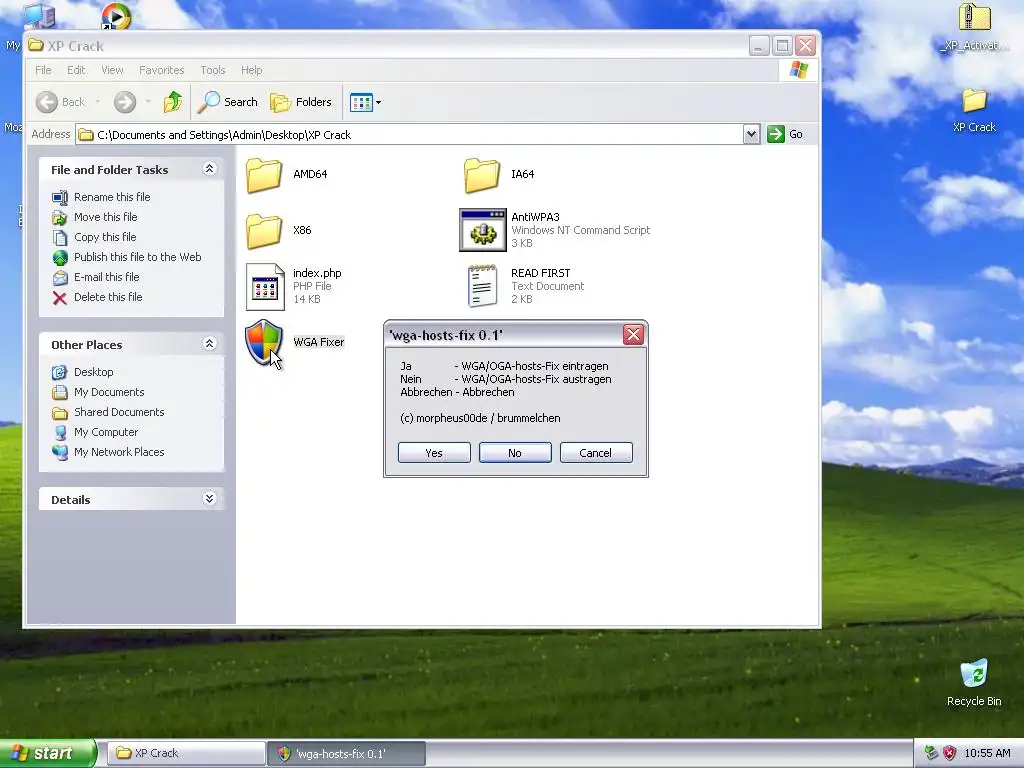Expand the Address bar dropdown
This screenshot has height=768, width=1024.
point(751,135)
